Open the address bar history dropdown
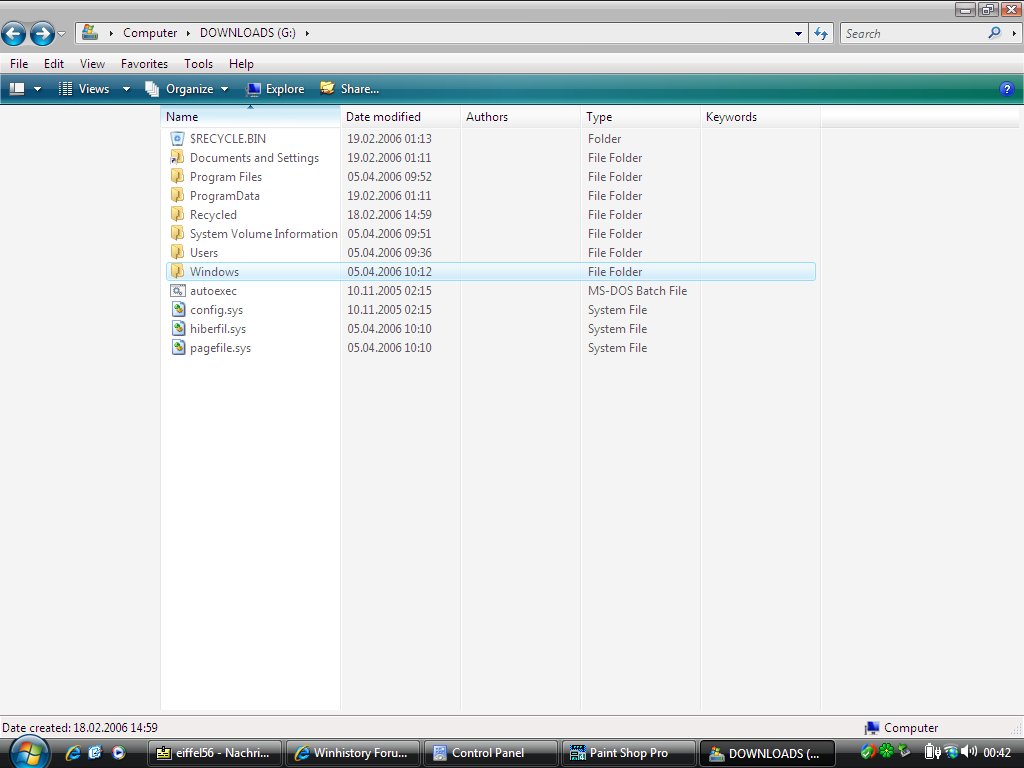Viewport: 1024px width, 768px height. 797,32
